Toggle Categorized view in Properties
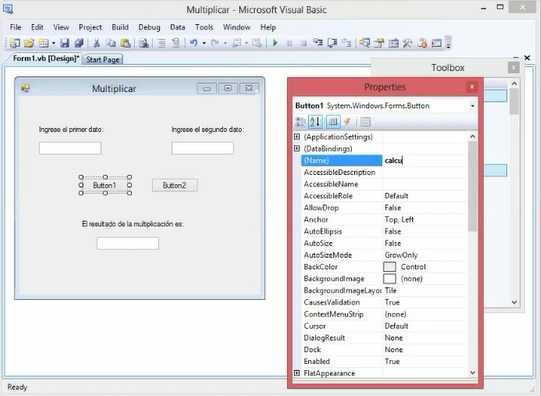The image size is (541, 396). point(301,122)
